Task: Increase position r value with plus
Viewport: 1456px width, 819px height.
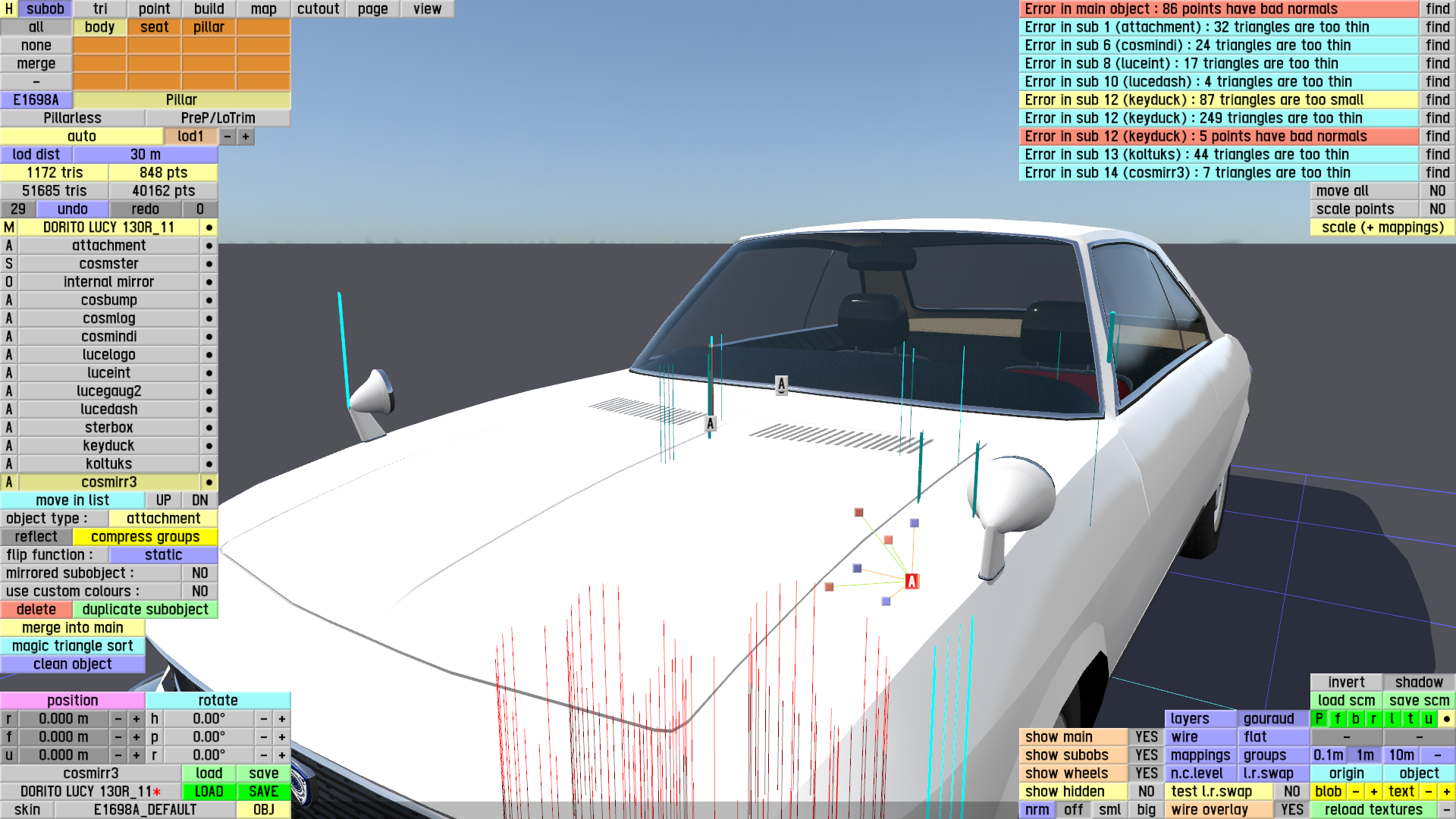Action: tap(136, 719)
